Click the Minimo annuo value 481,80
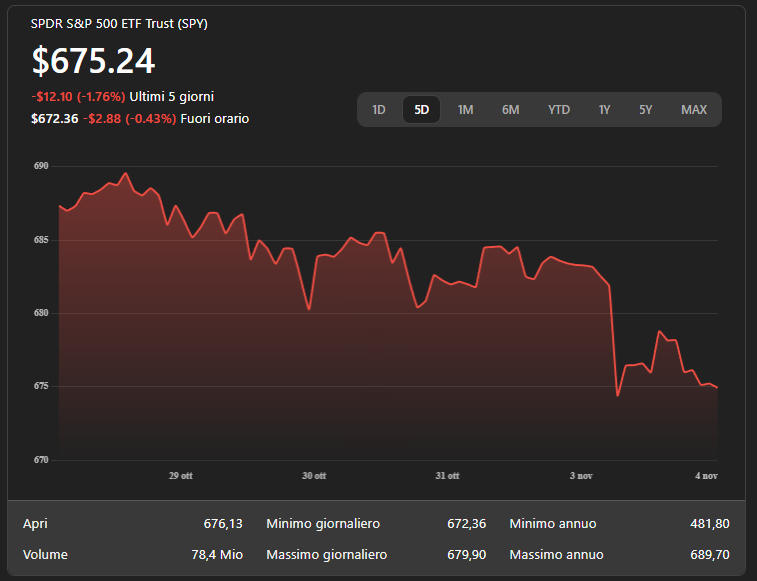This screenshot has height=581, width=757. [709, 523]
